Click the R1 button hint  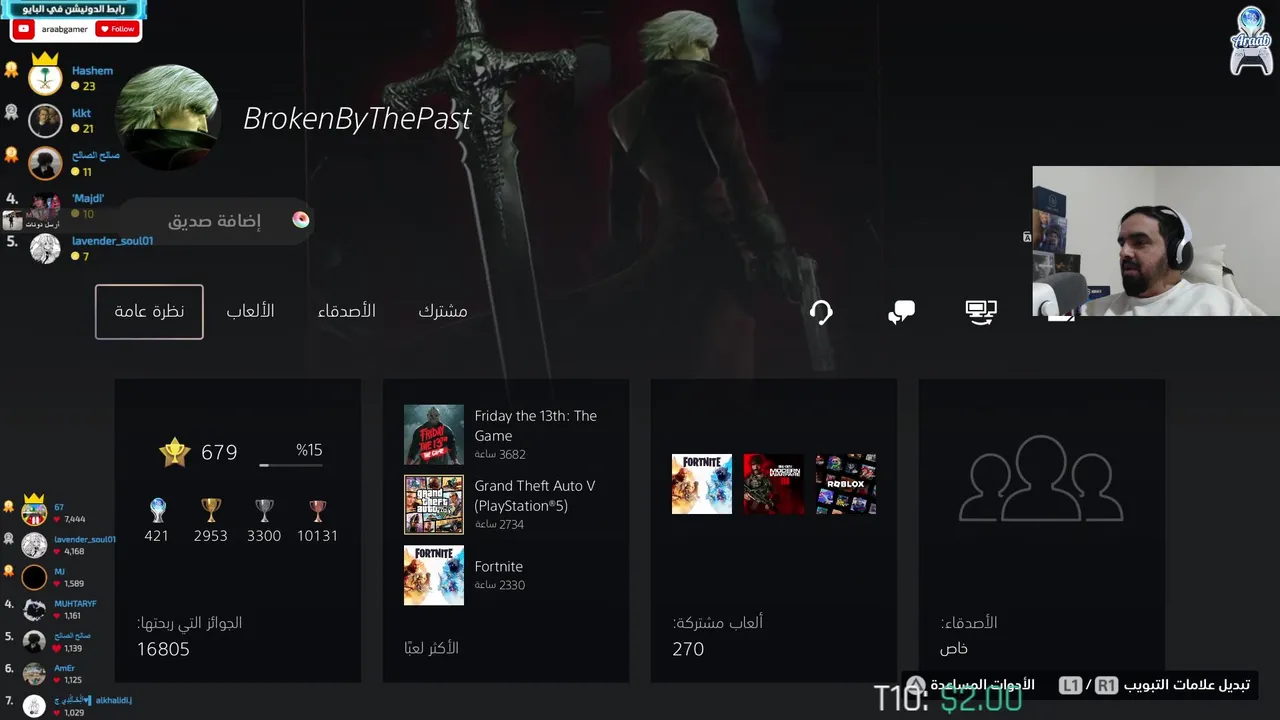(x=1106, y=686)
